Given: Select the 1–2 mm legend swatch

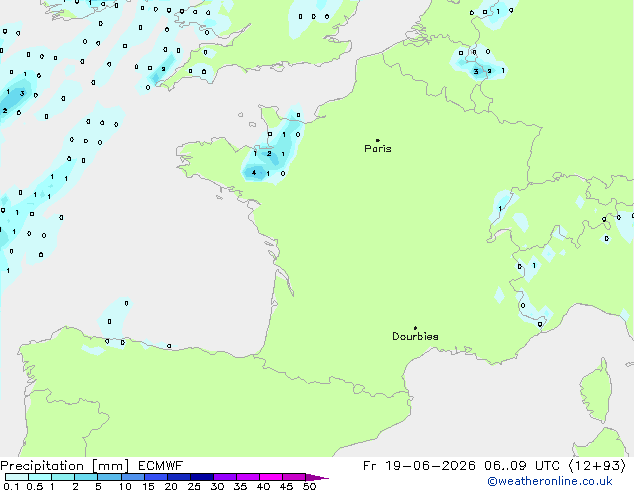Looking at the screenshot, I should pos(63,477).
